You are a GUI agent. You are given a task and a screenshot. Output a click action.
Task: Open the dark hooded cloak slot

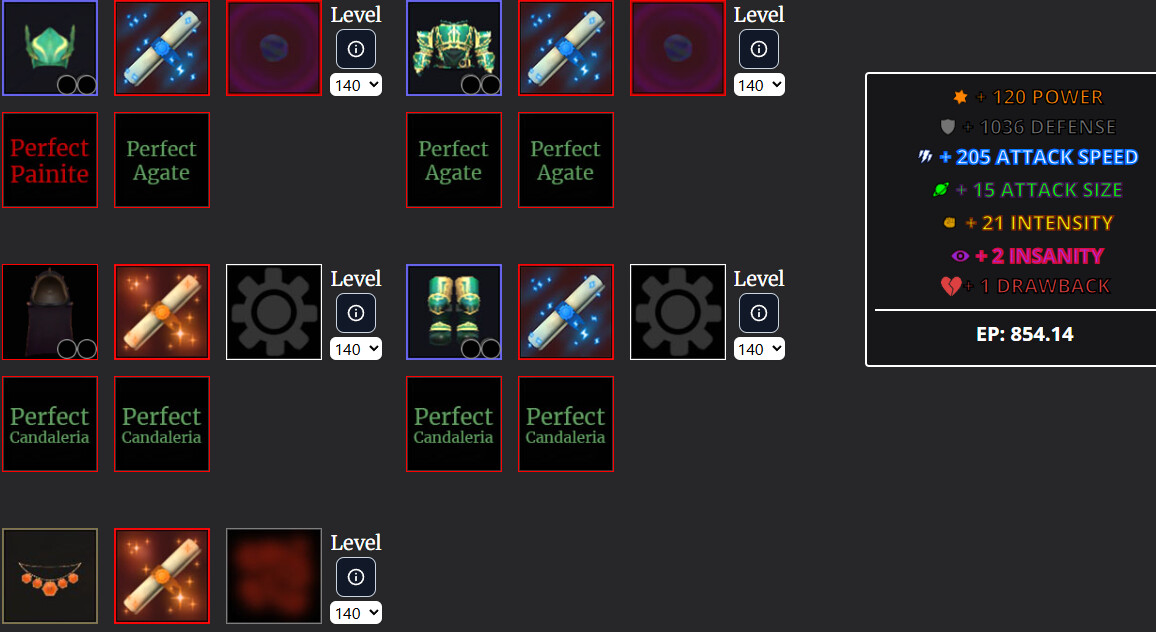tap(50, 312)
